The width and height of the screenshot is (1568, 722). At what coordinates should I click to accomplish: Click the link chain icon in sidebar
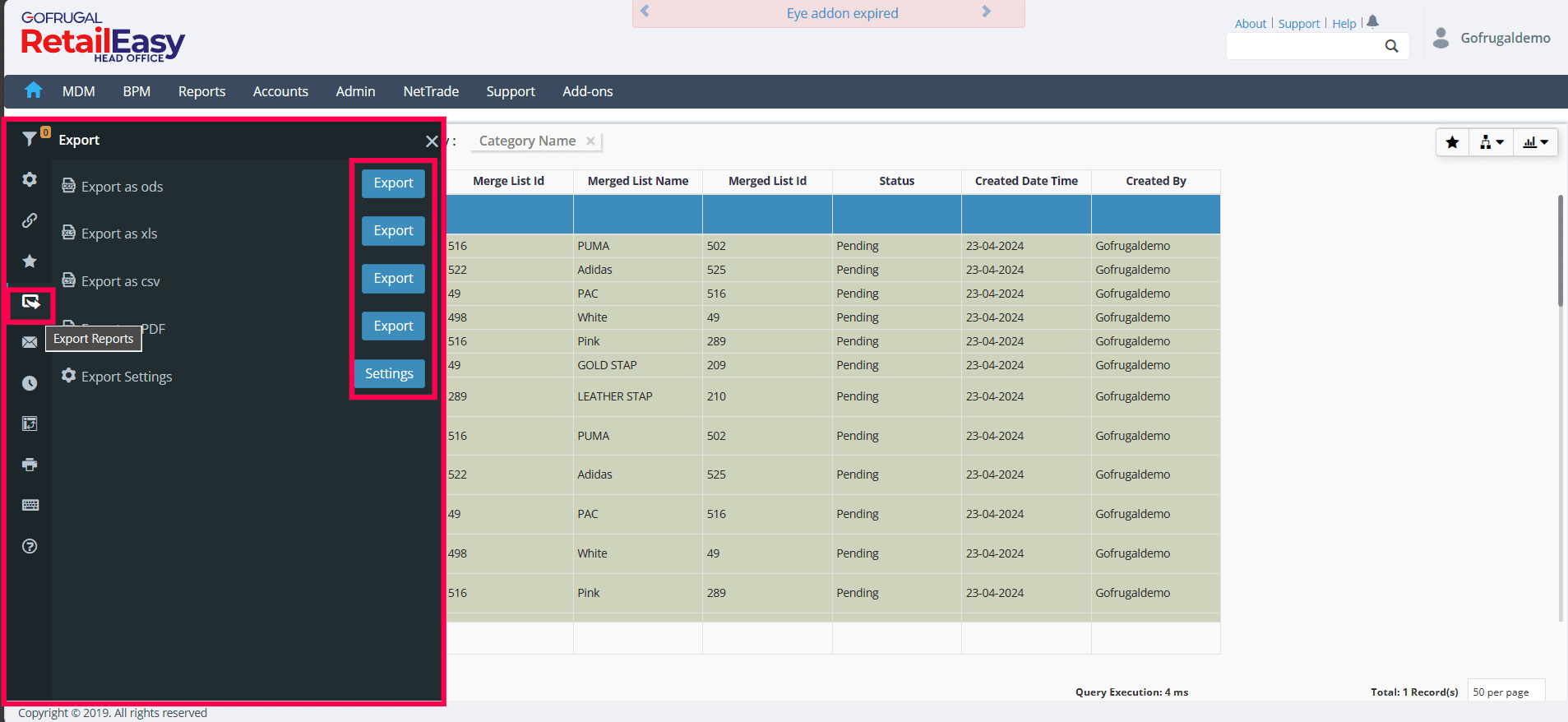30,220
